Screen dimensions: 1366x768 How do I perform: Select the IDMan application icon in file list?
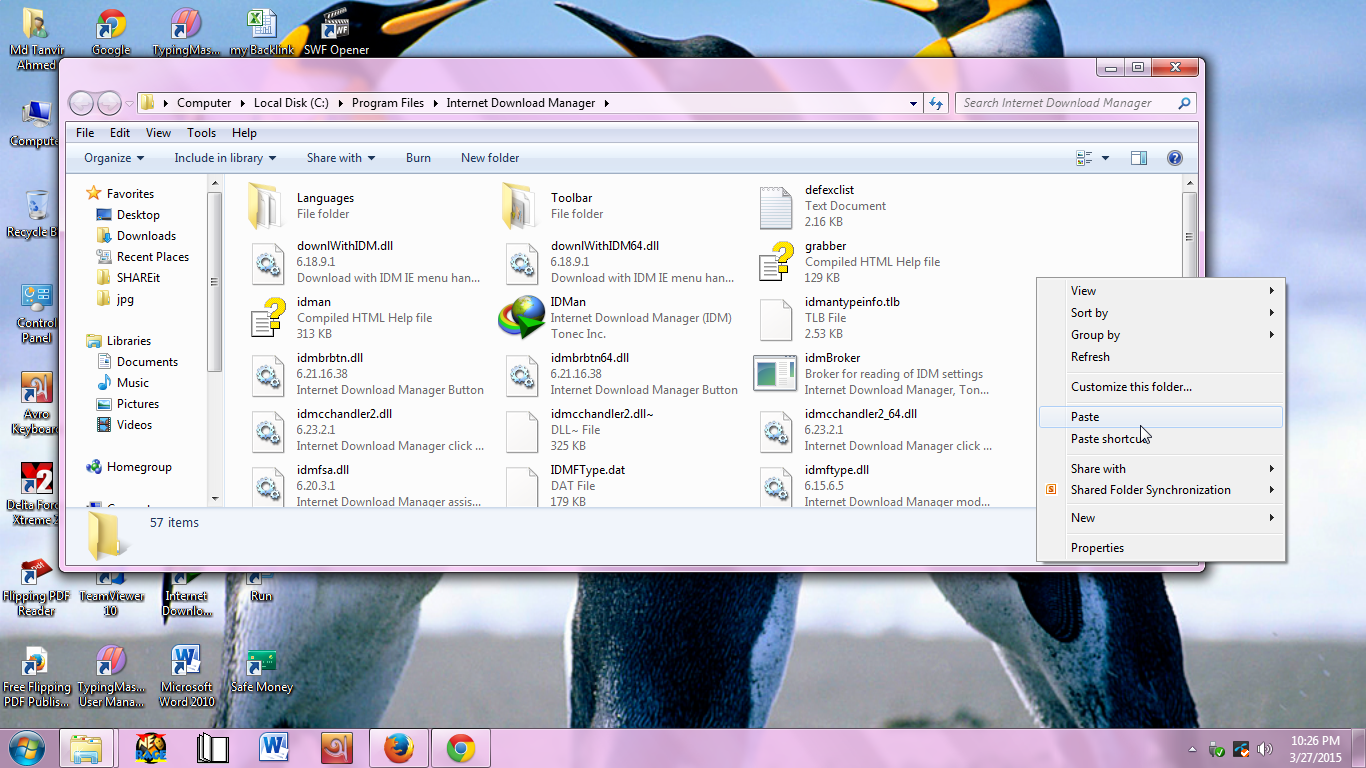click(521, 318)
